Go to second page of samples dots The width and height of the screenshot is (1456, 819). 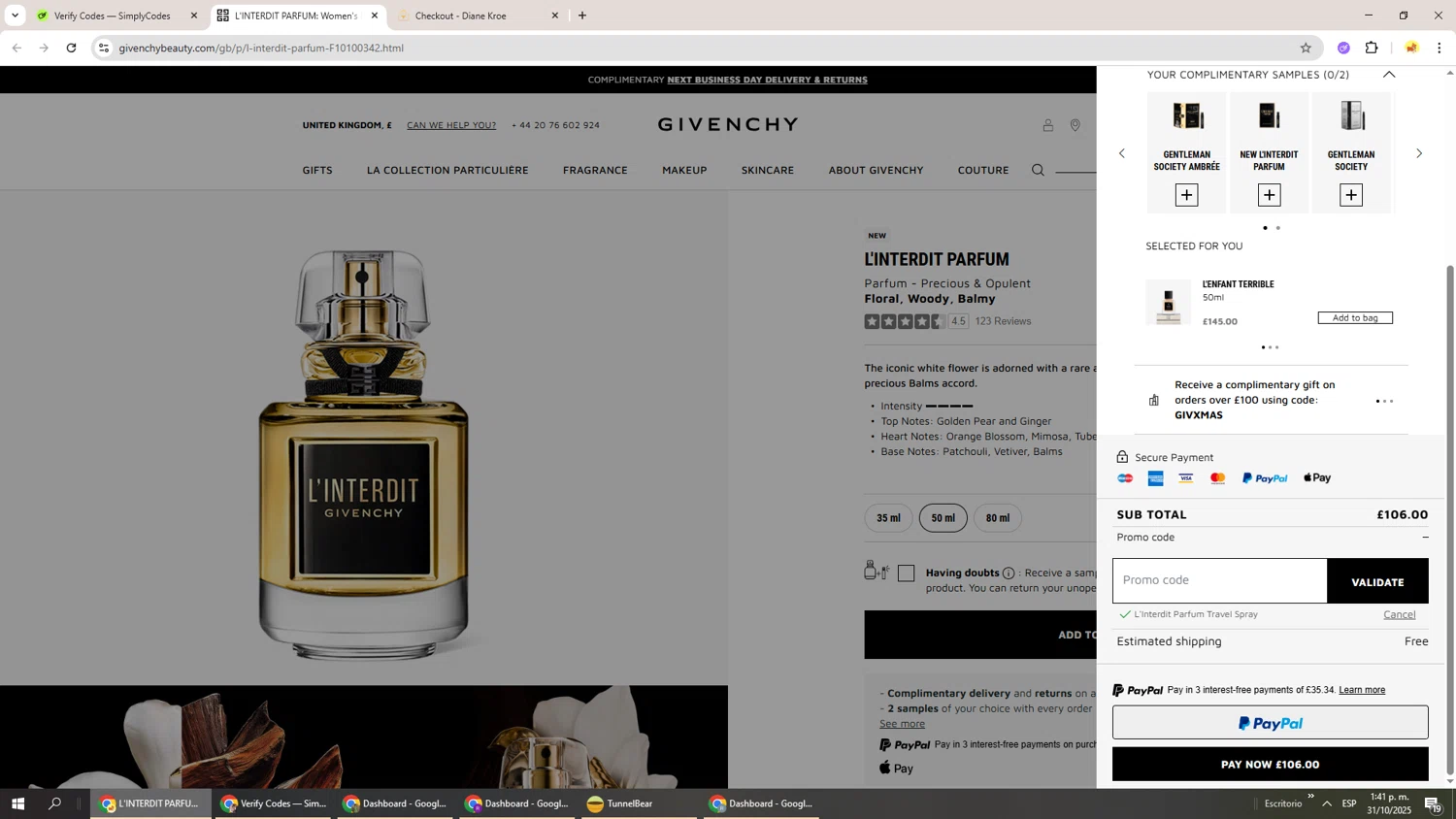coord(1277,228)
